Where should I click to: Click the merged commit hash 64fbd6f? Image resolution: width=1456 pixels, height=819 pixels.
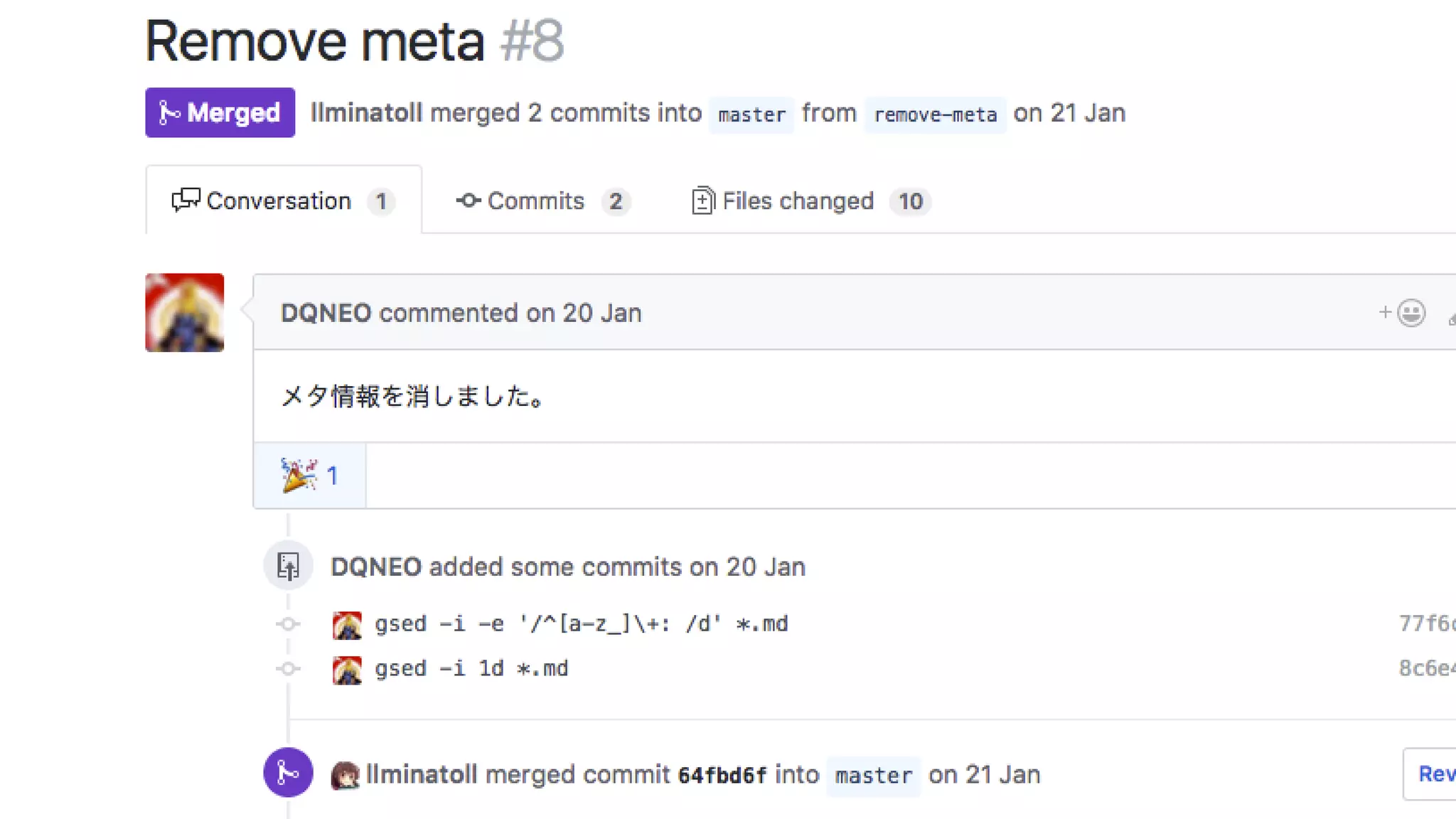pyautogui.click(x=722, y=775)
